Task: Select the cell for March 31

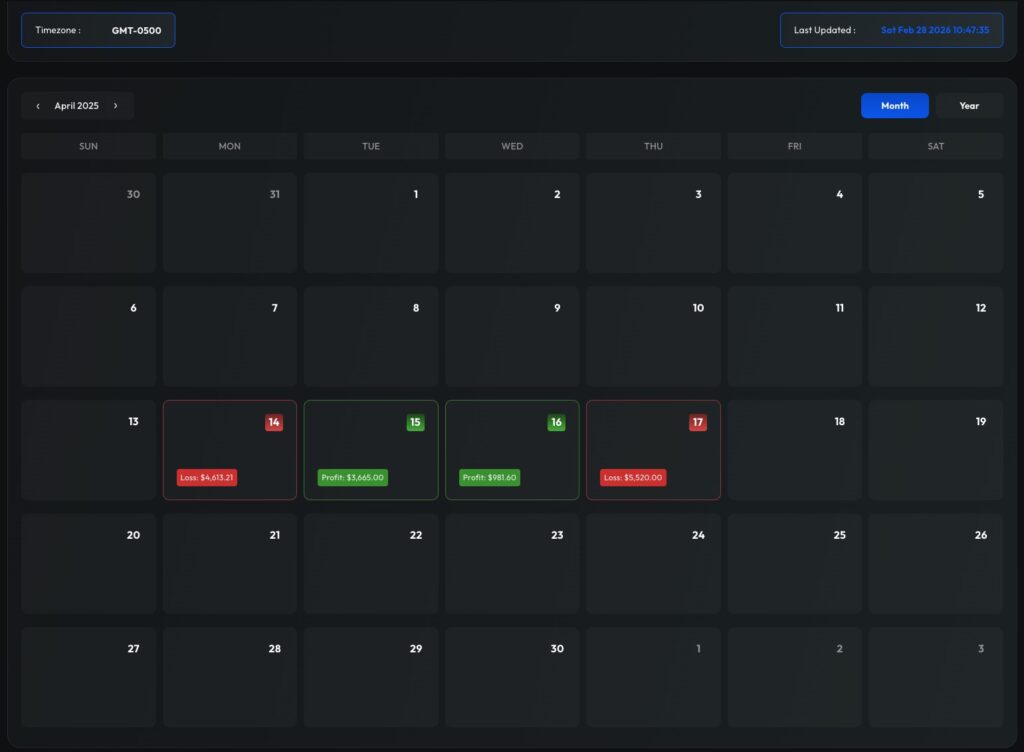Action: pyautogui.click(x=229, y=222)
